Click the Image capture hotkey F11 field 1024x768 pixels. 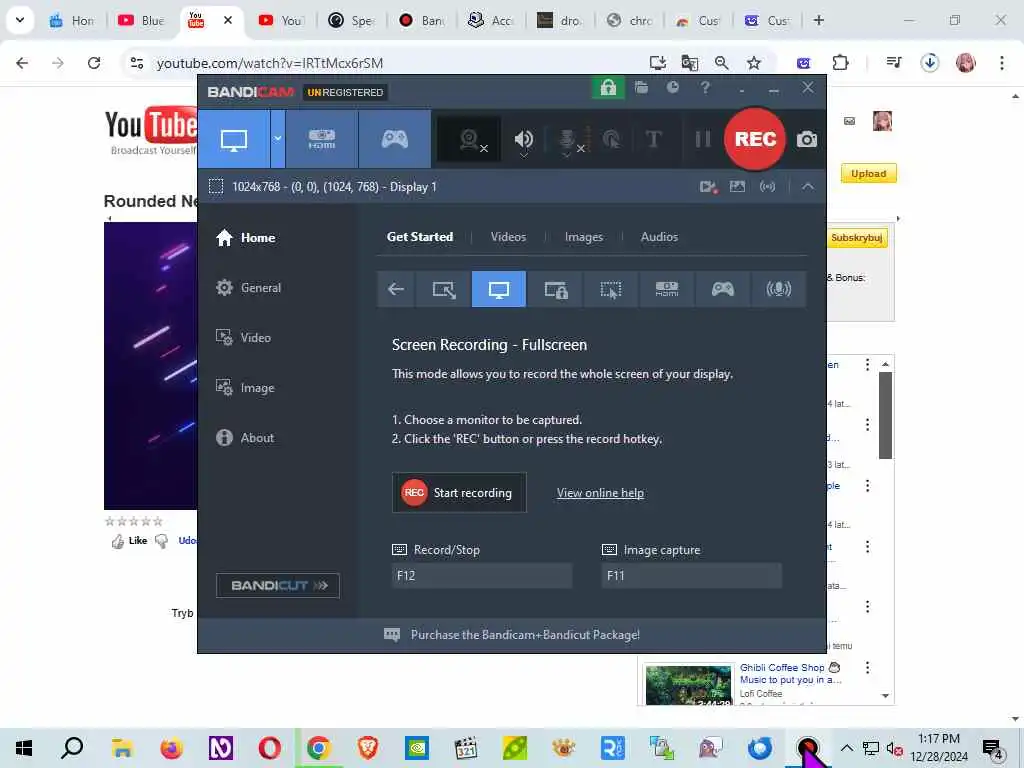tap(692, 575)
